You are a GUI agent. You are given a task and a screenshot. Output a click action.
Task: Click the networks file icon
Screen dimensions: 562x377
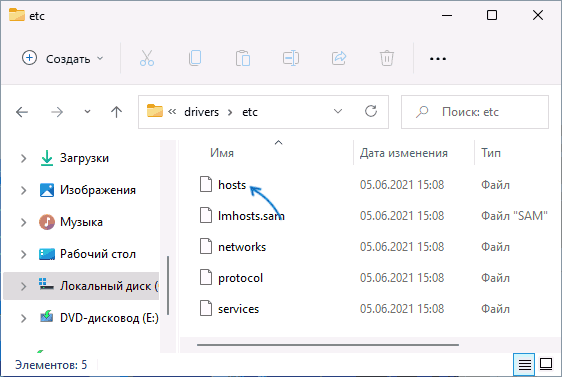[x=206, y=247]
